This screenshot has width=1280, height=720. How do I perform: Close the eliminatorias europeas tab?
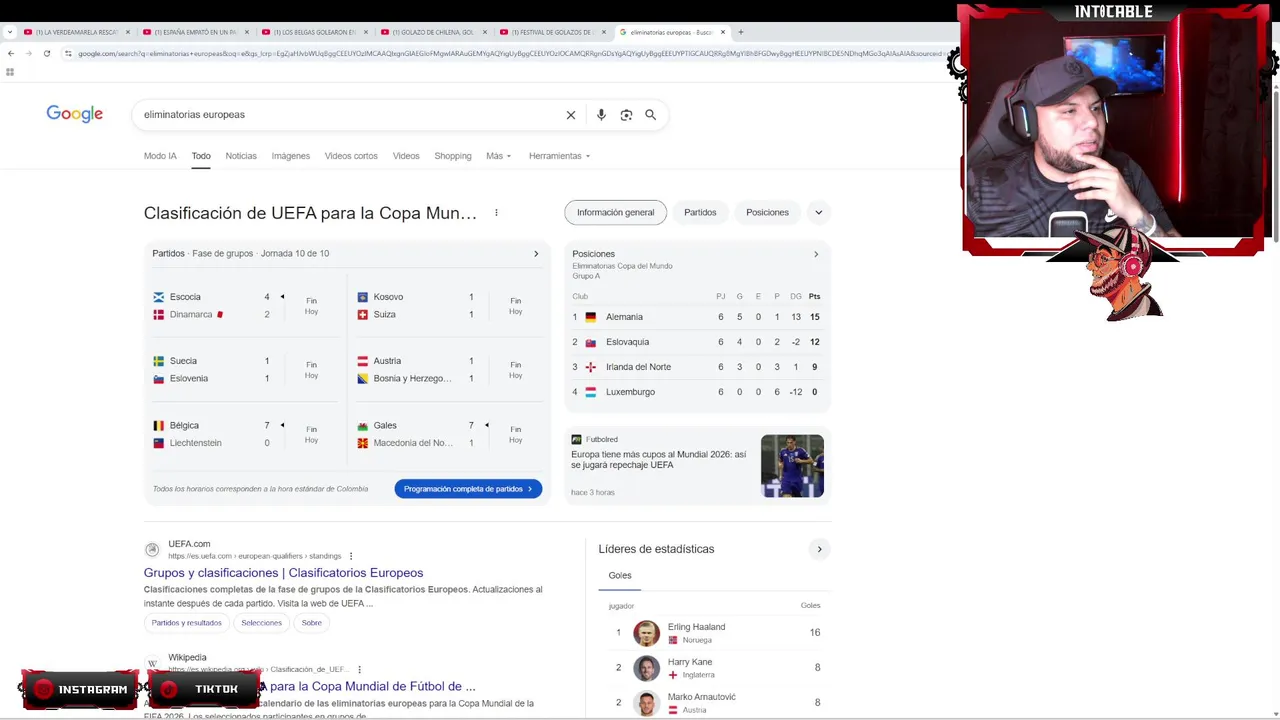(x=723, y=32)
